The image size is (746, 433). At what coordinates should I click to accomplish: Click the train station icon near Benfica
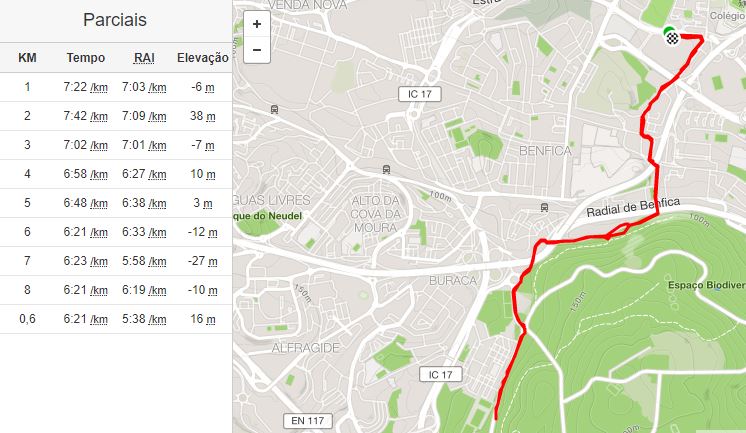[x=544, y=207]
